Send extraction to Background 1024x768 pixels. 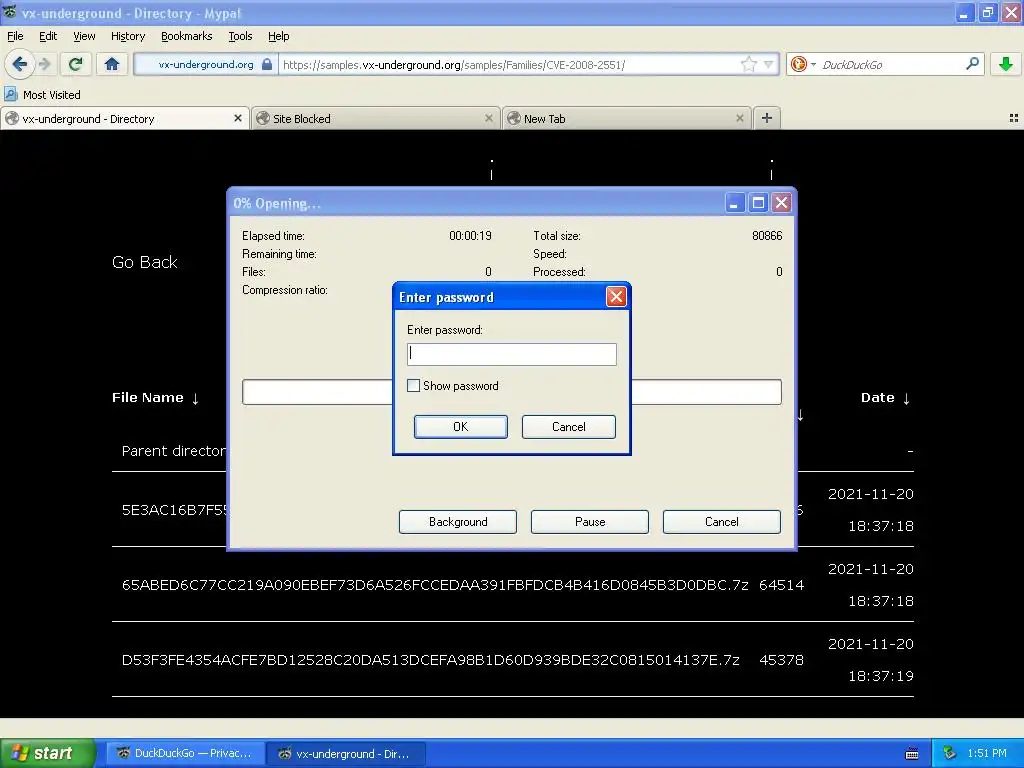coord(458,522)
